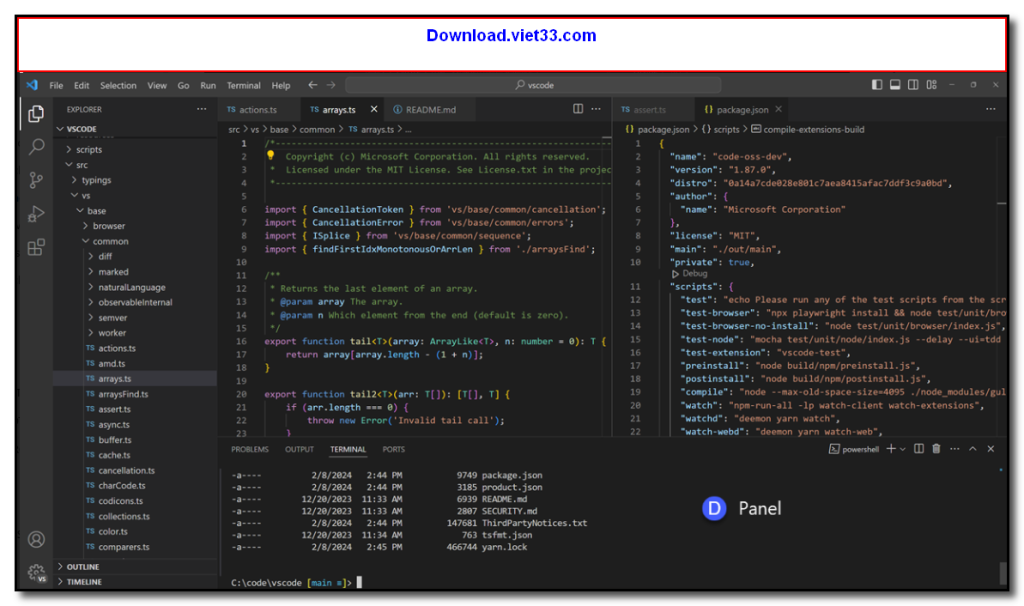Kill the terminal using the trash icon
This screenshot has height=606, width=1024.
(936, 449)
